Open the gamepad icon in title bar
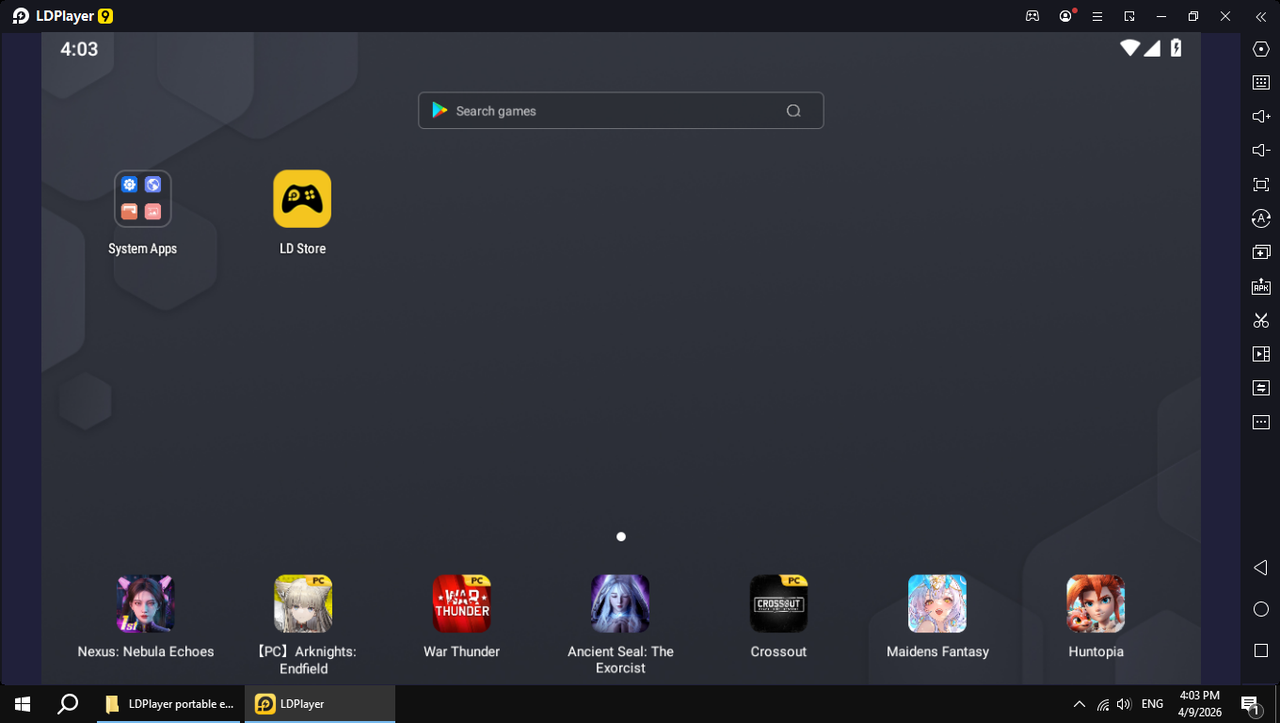Screen dimensions: 1280x723 pos(1033,16)
